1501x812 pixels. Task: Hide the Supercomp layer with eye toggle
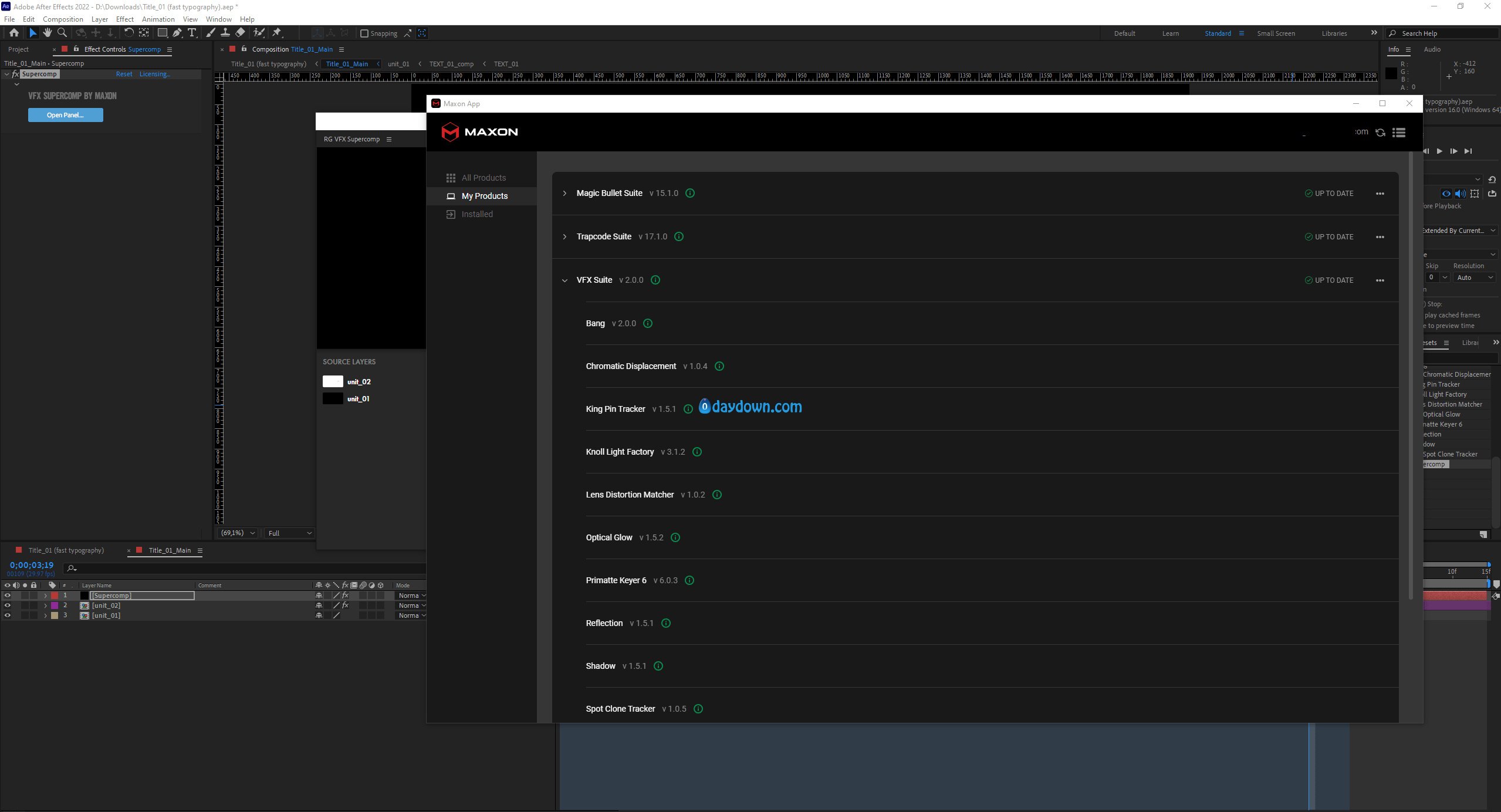coord(7,596)
